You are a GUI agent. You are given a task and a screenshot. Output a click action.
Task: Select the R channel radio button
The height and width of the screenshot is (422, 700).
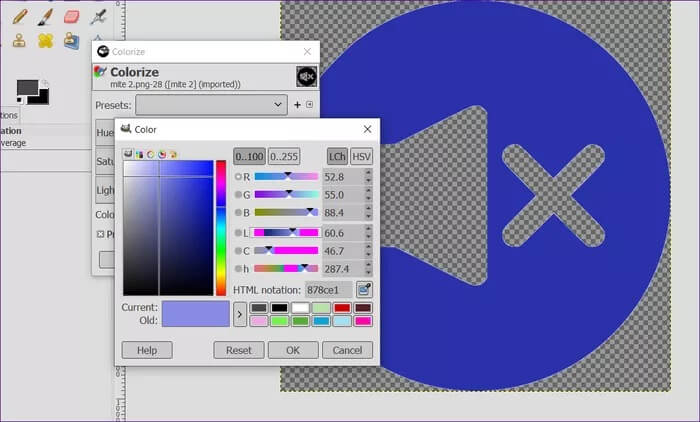pos(238,177)
